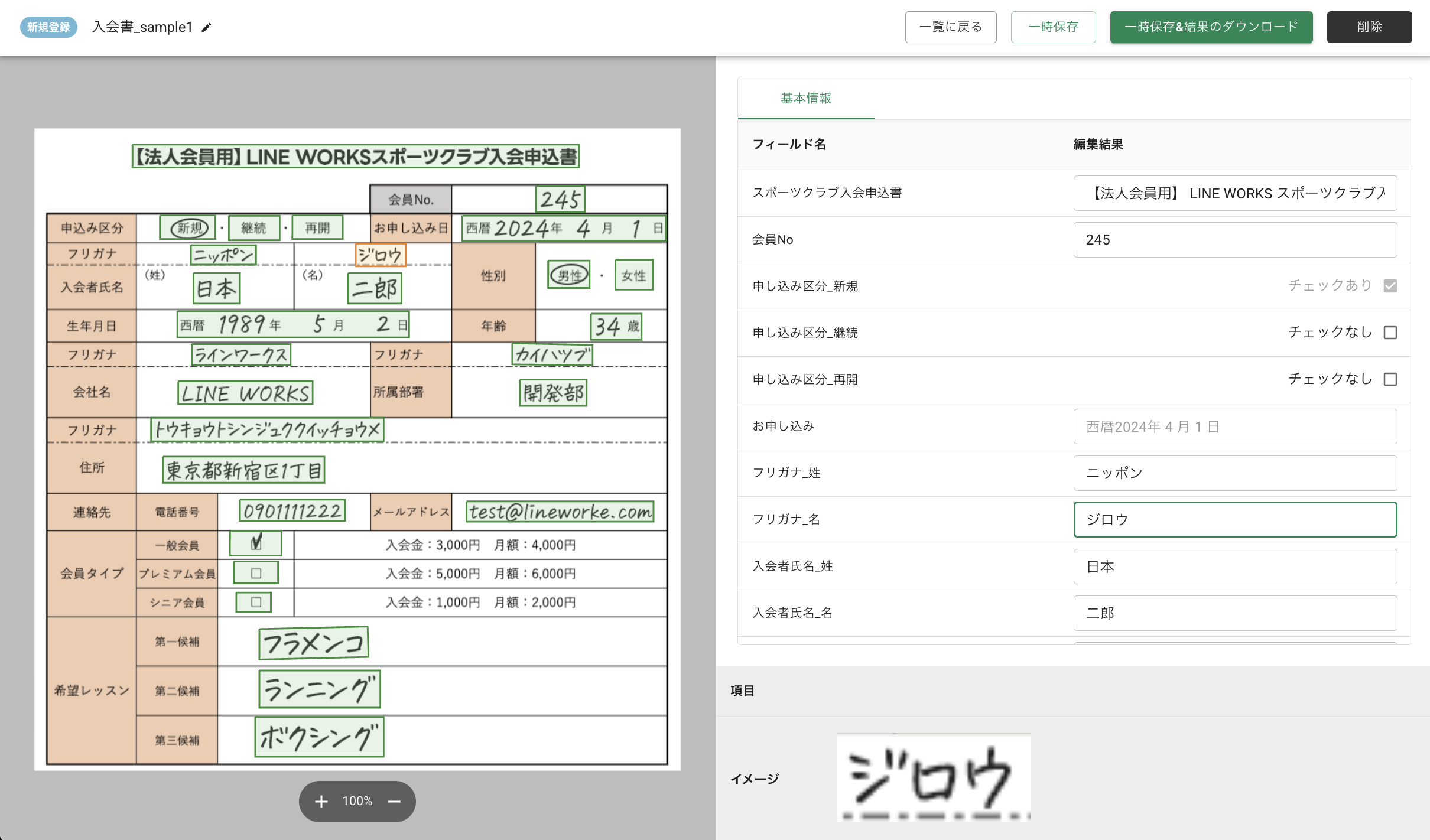Click the pencil icon to rename 入会書_sample1
Image resolution: width=1430 pixels, height=840 pixels.
(x=206, y=27)
